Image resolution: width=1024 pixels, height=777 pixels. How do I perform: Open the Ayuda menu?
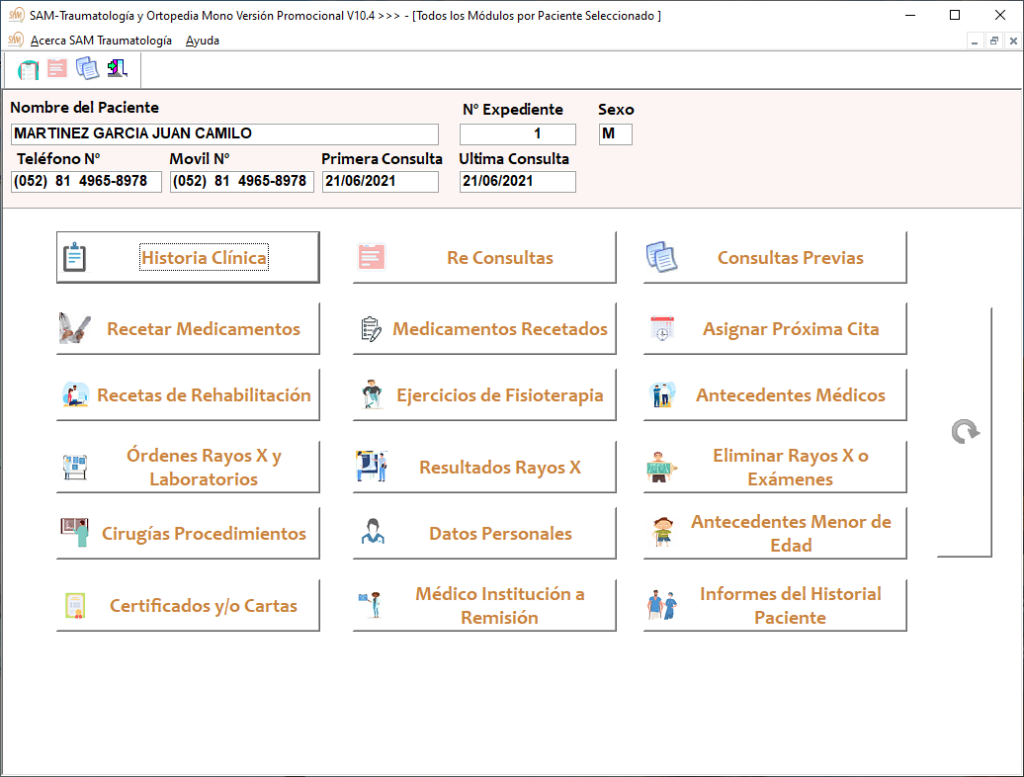[x=202, y=40]
